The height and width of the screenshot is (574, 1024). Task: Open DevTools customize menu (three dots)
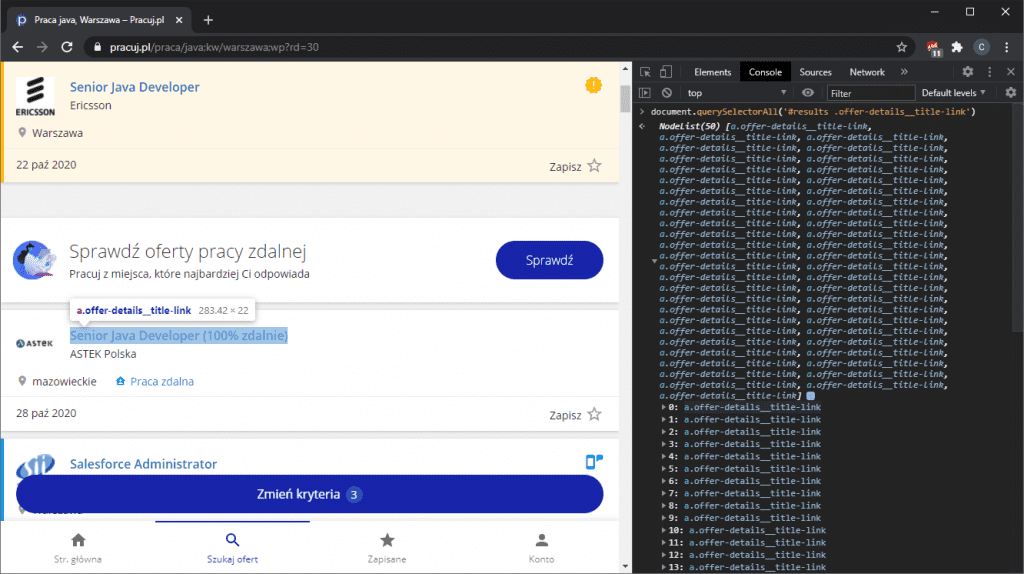989,72
